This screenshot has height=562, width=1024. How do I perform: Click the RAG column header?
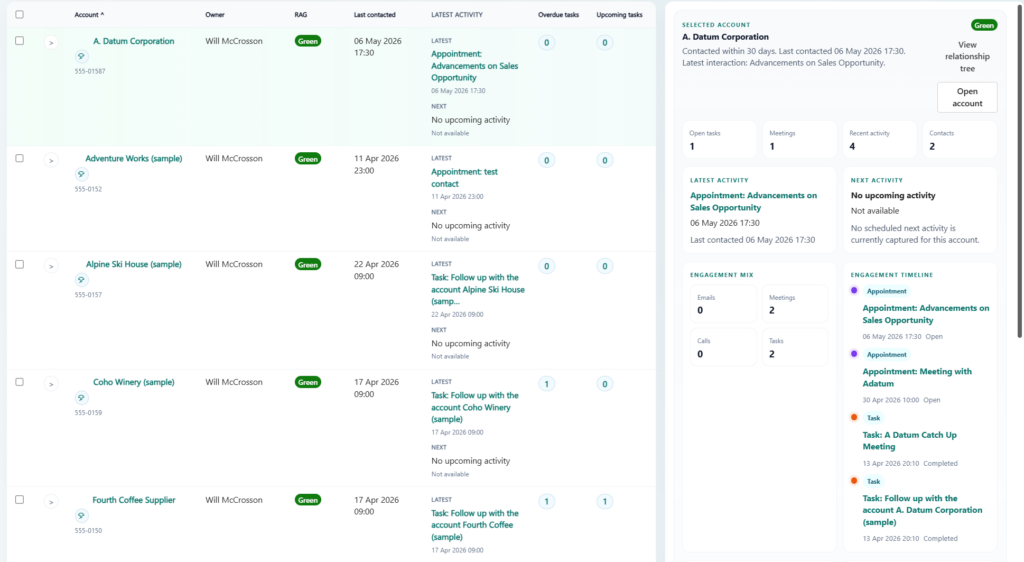(300, 14)
